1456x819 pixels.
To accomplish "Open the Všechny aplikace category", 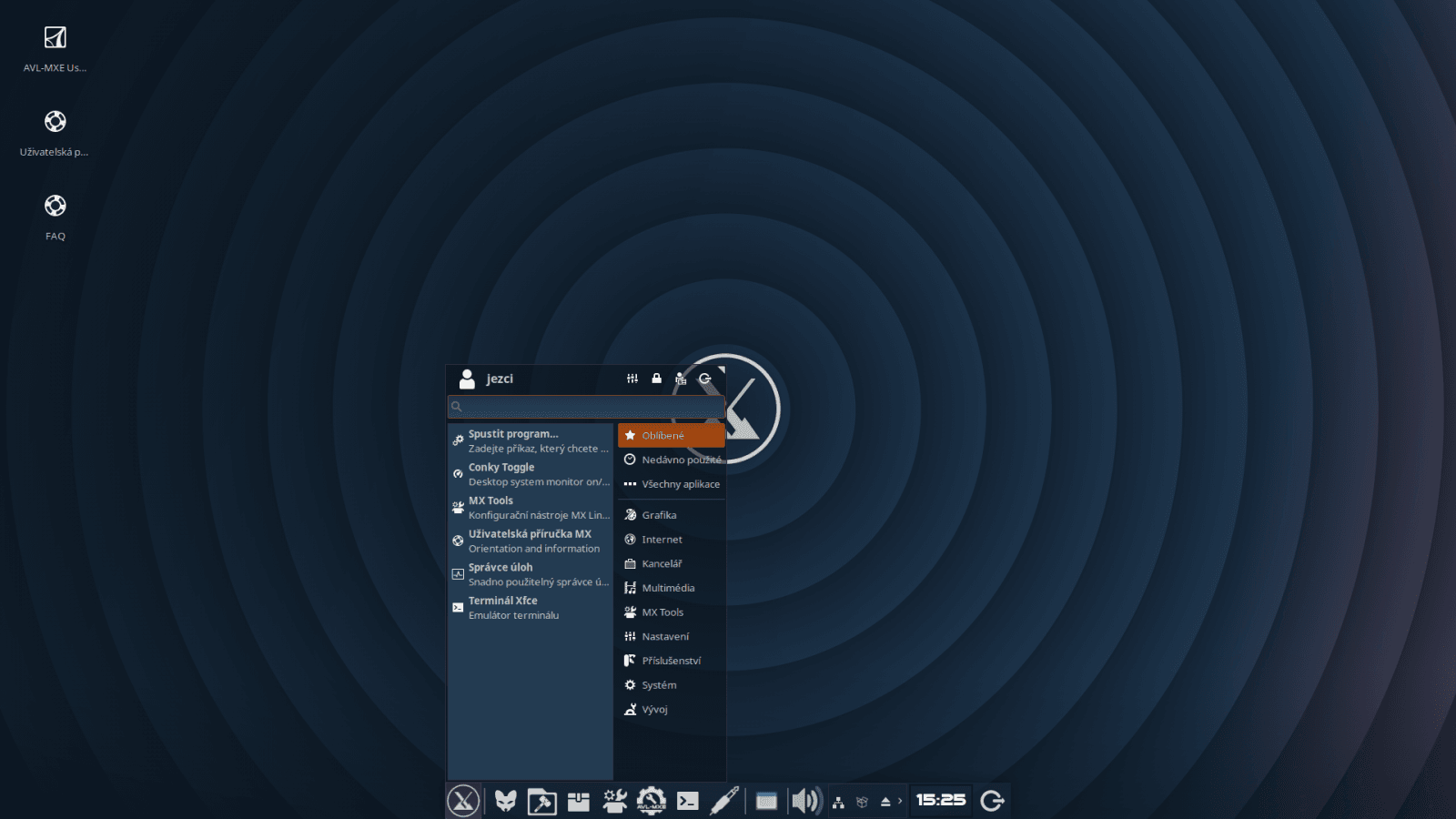I will tap(677, 483).
